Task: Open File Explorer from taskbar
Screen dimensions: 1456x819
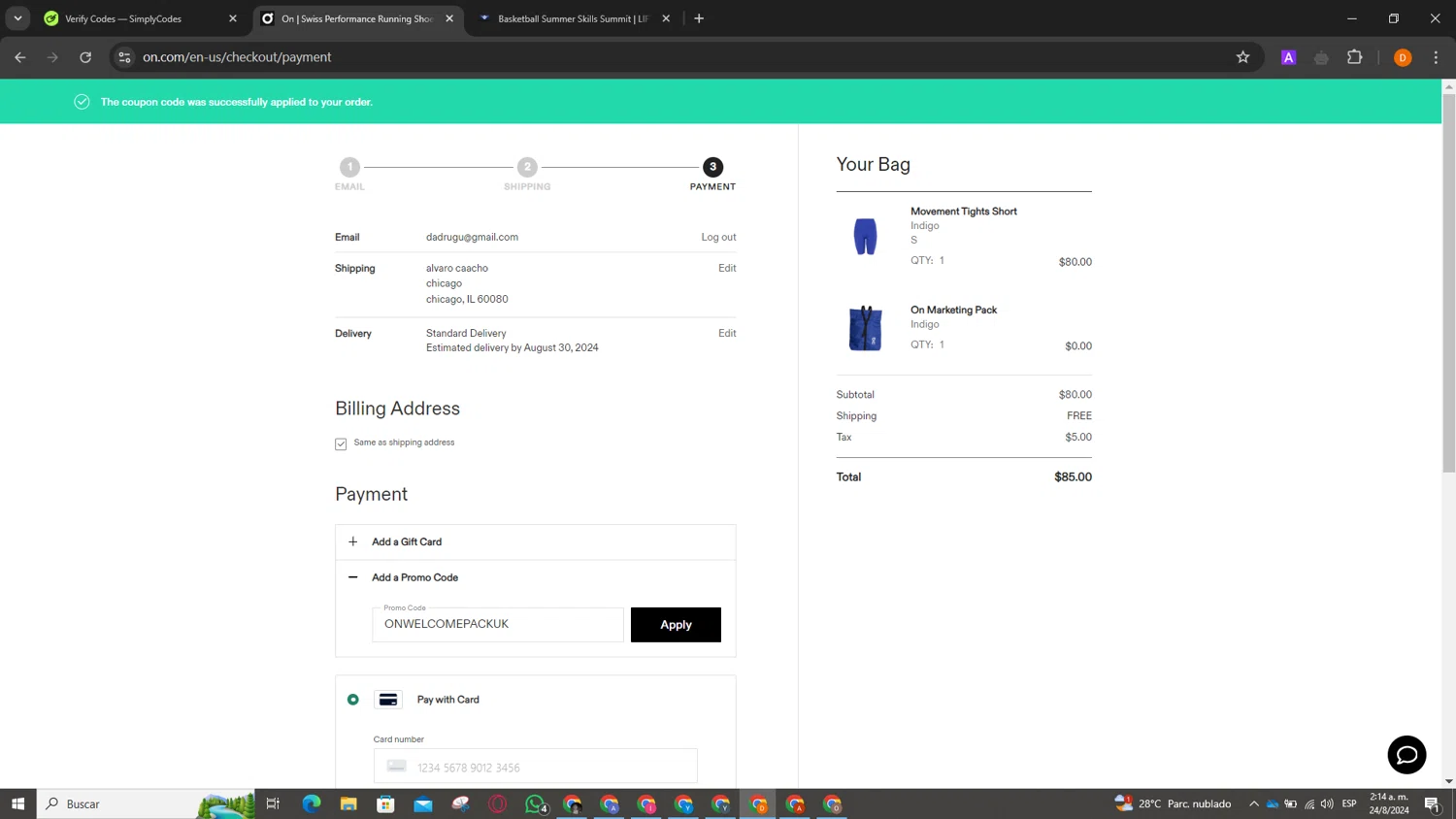Action: point(348,803)
